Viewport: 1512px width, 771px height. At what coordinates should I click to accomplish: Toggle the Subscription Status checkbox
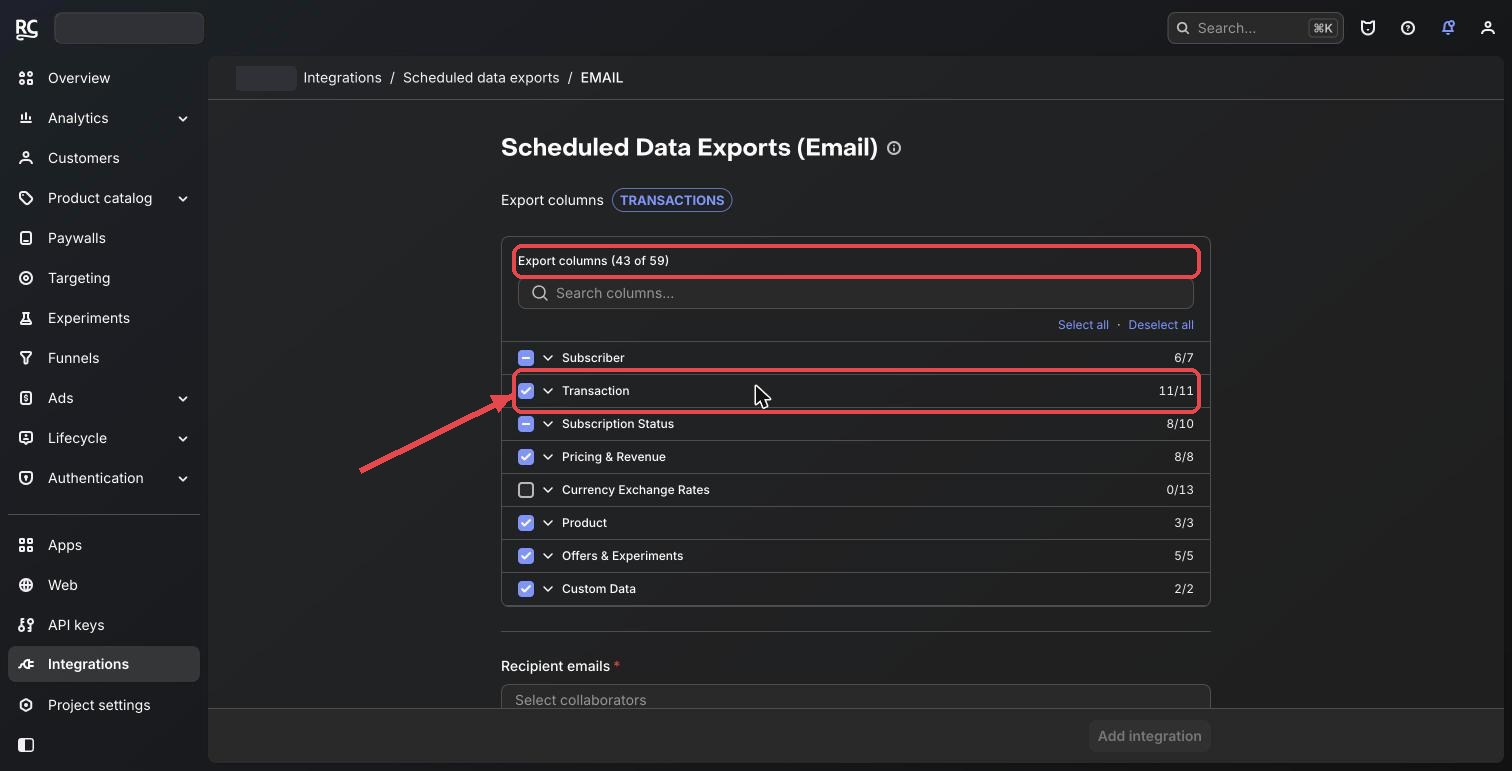526,424
